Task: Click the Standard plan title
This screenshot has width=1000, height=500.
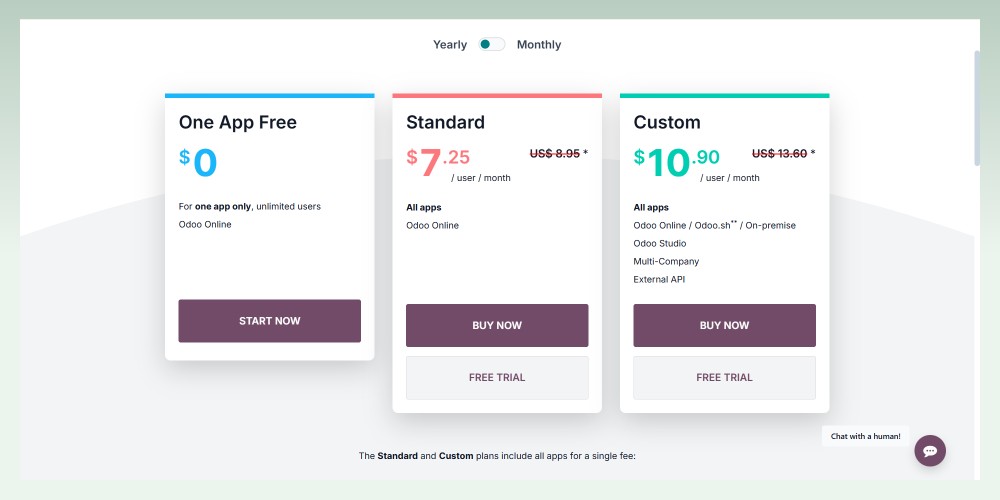Action: point(446,122)
